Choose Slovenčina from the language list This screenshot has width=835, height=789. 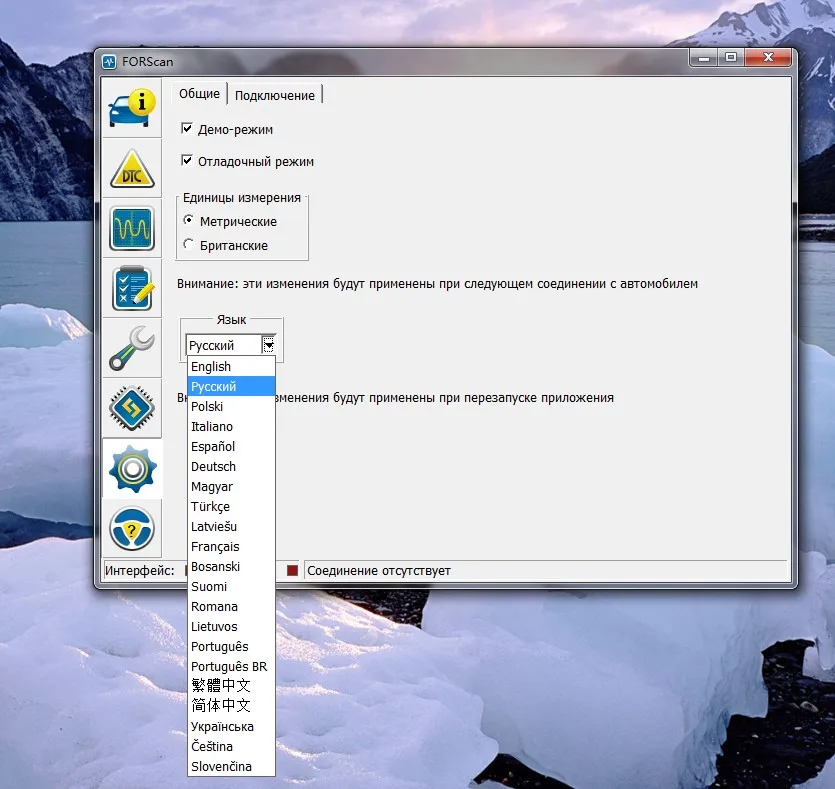pos(231,767)
